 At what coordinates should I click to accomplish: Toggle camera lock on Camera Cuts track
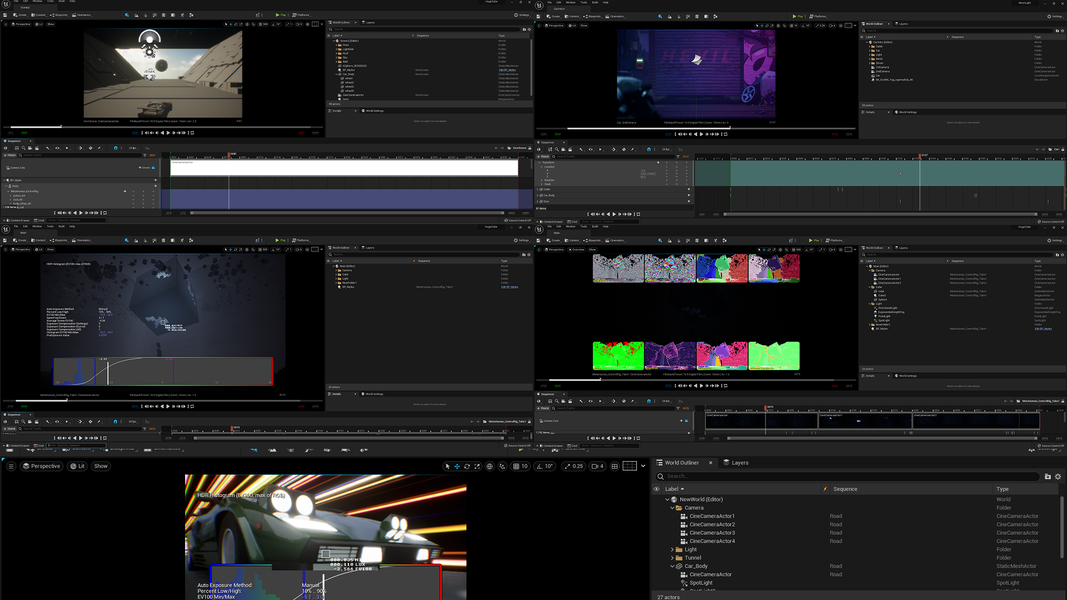(x=153, y=167)
